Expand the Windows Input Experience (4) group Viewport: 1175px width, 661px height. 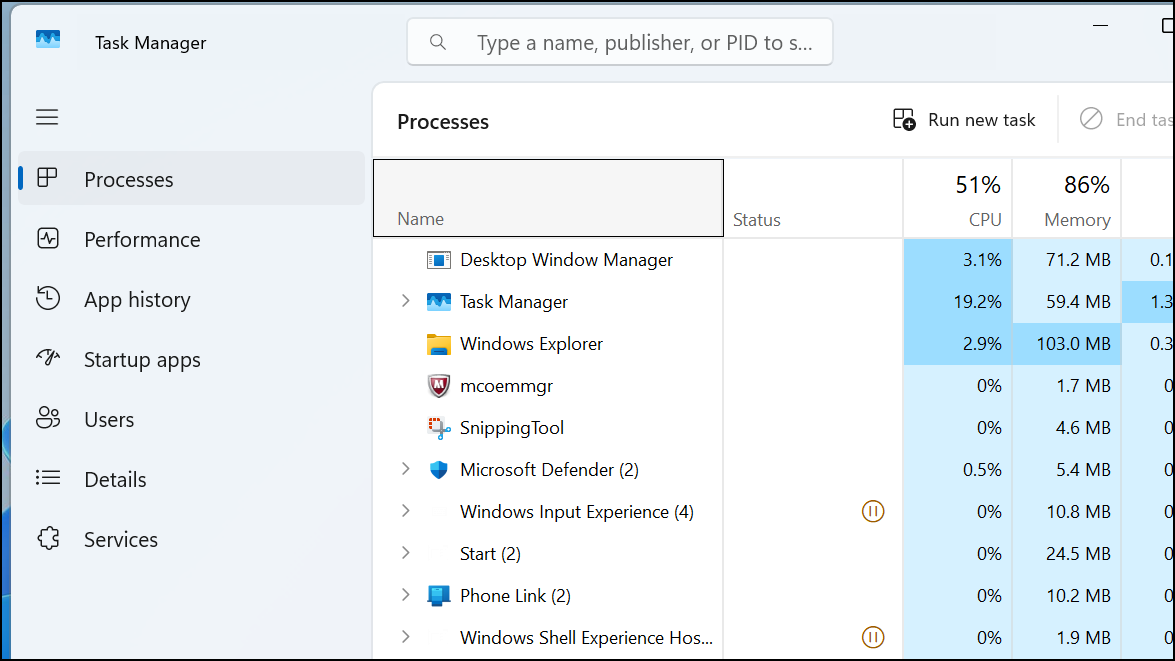[x=405, y=511]
